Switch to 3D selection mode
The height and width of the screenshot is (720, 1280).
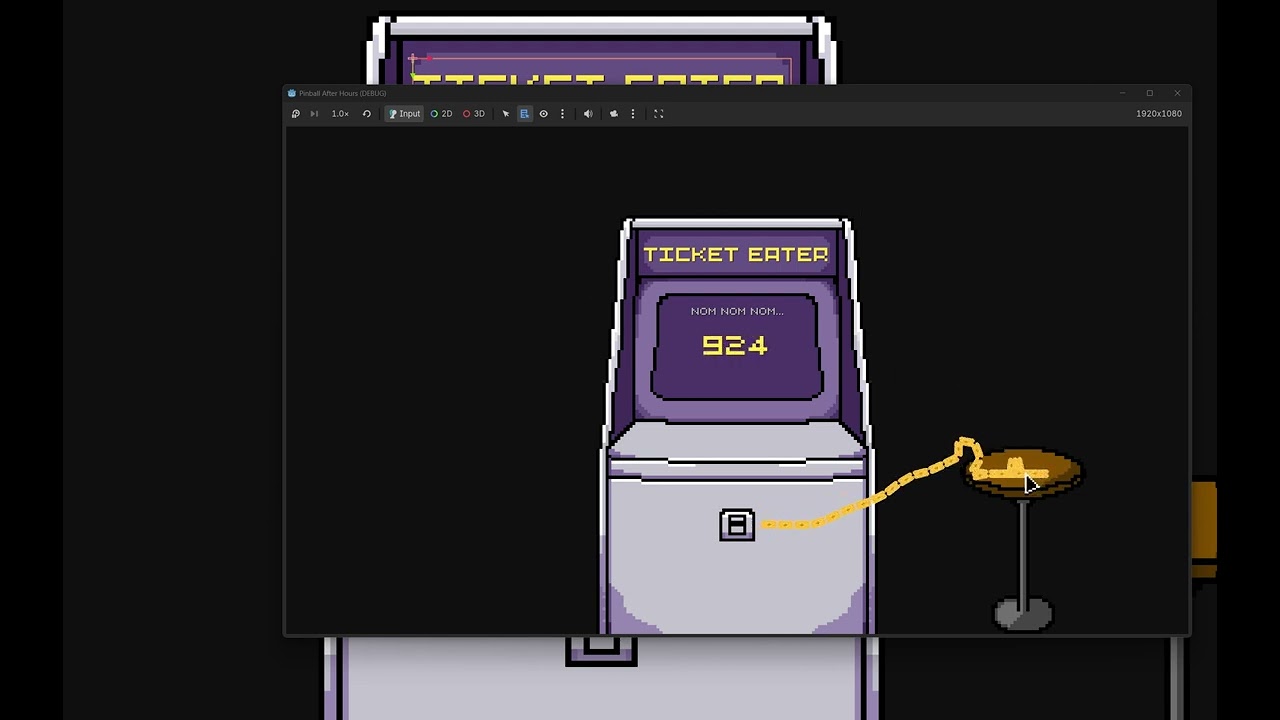pos(474,114)
